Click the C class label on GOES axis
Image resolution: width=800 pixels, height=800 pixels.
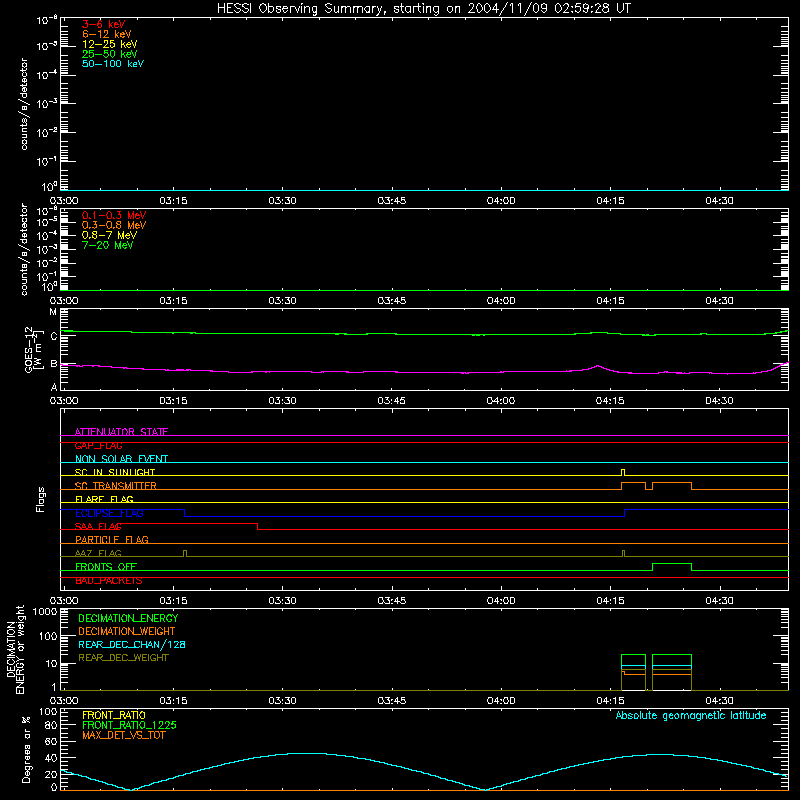point(54,336)
